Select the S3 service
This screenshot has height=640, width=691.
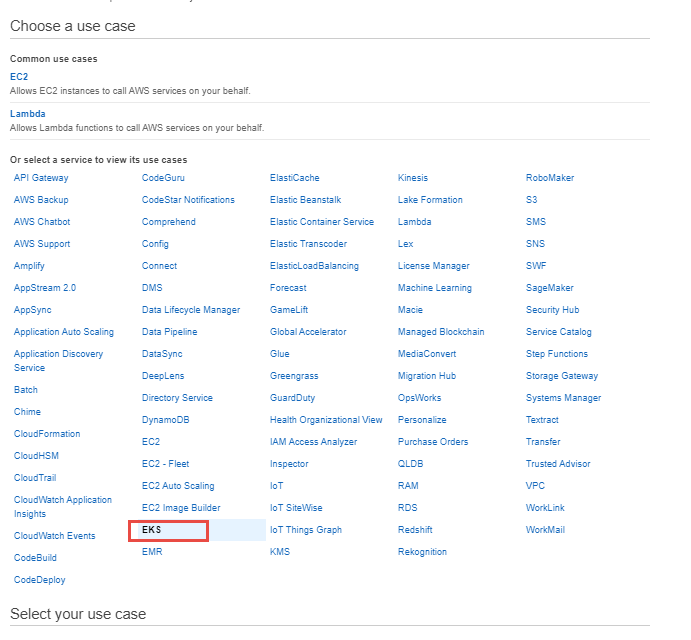coord(531,200)
